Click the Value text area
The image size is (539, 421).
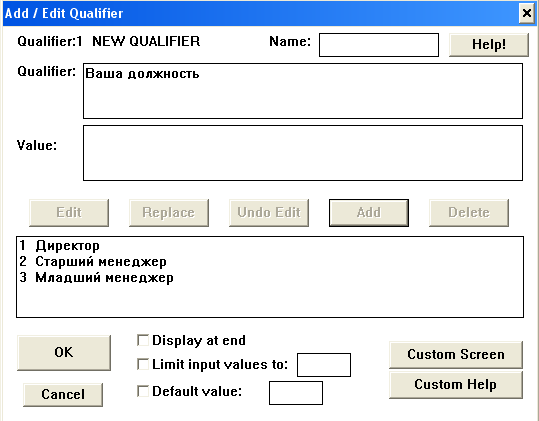click(x=303, y=153)
